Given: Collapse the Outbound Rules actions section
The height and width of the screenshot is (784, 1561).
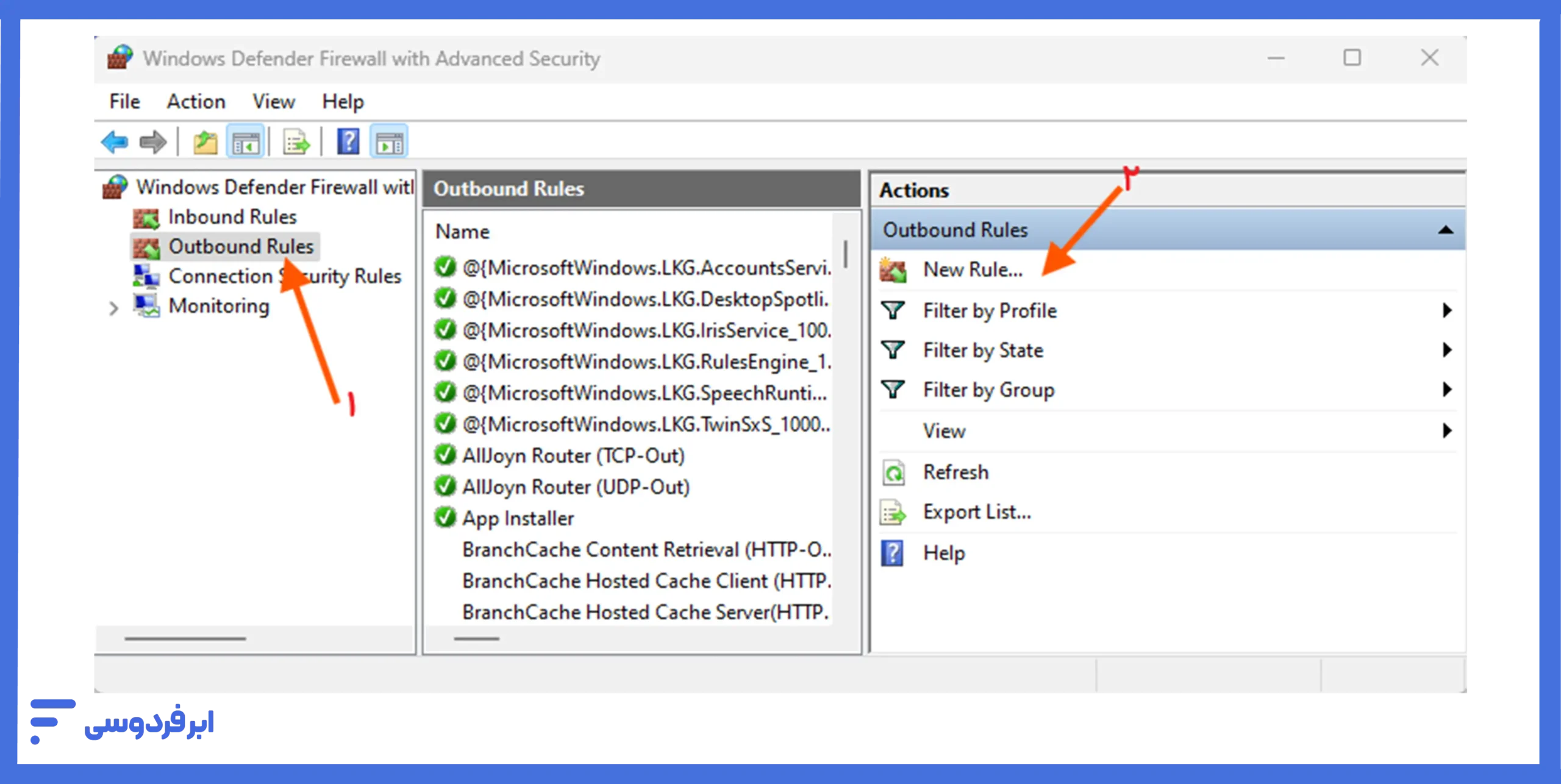Looking at the screenshot, I should 1445,230.
